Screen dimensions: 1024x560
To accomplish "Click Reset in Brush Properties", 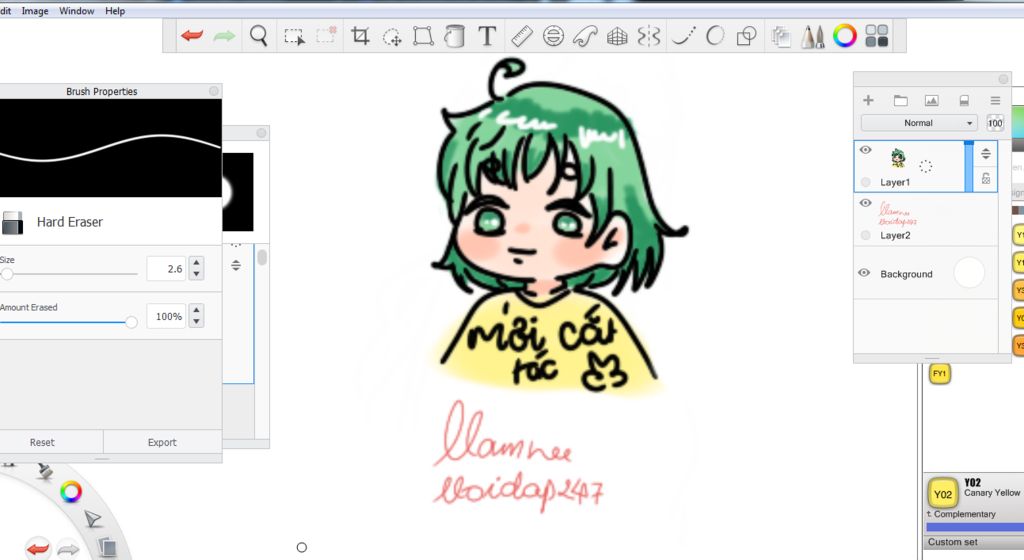I will [42, 442].
